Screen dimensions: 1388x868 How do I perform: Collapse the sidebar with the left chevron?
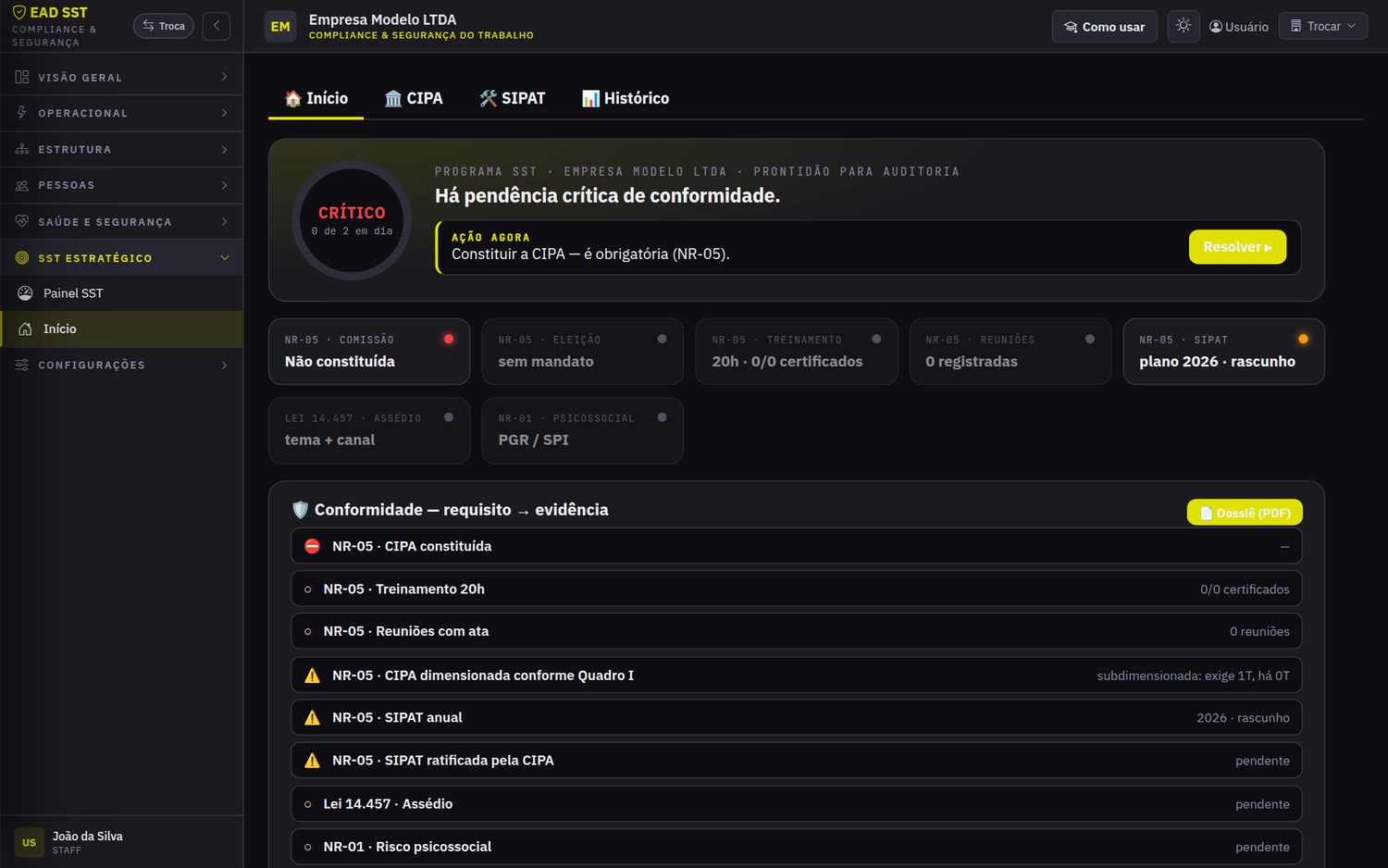point(217,26)
